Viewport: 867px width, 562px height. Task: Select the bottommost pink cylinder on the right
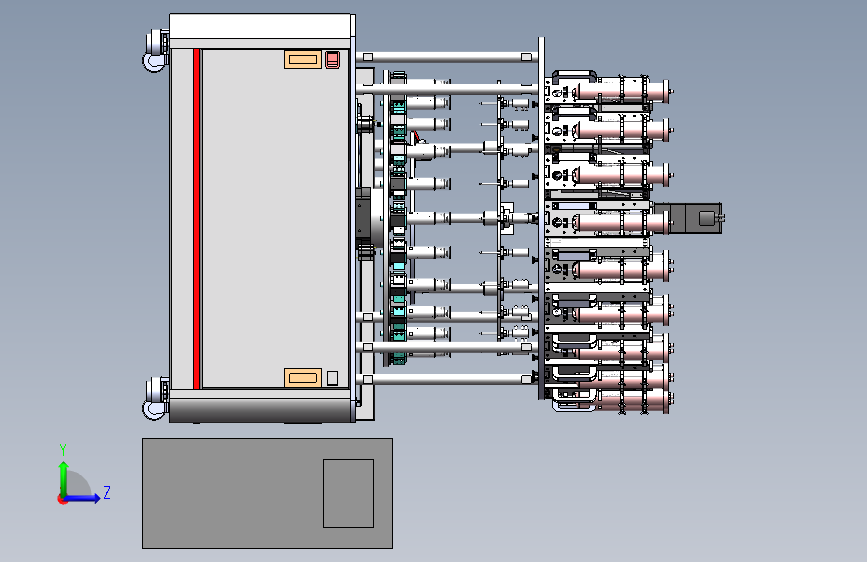click(x=625, y=401)
